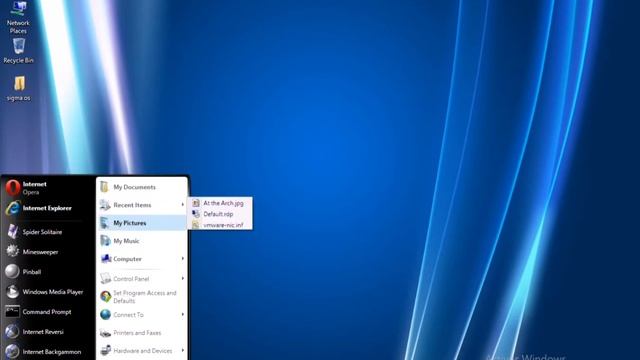Click the My Pictures icon
The image size is (640, 360).
pos(105,223)
